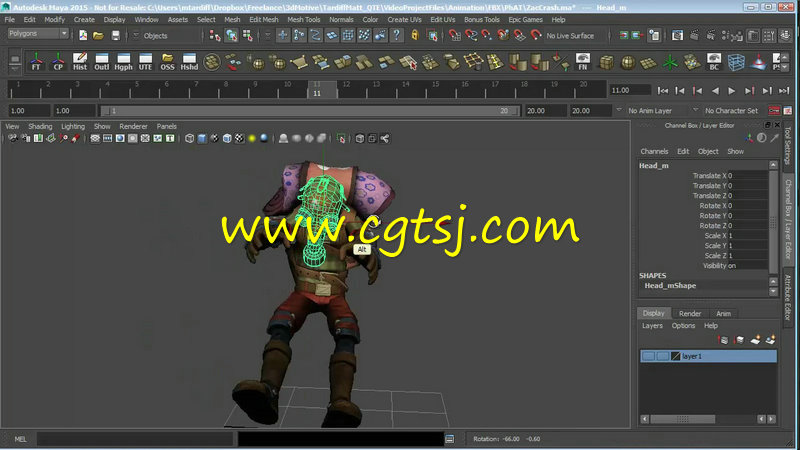Click the MEL script type label
The image size is (800, 450).
(20, 439)
